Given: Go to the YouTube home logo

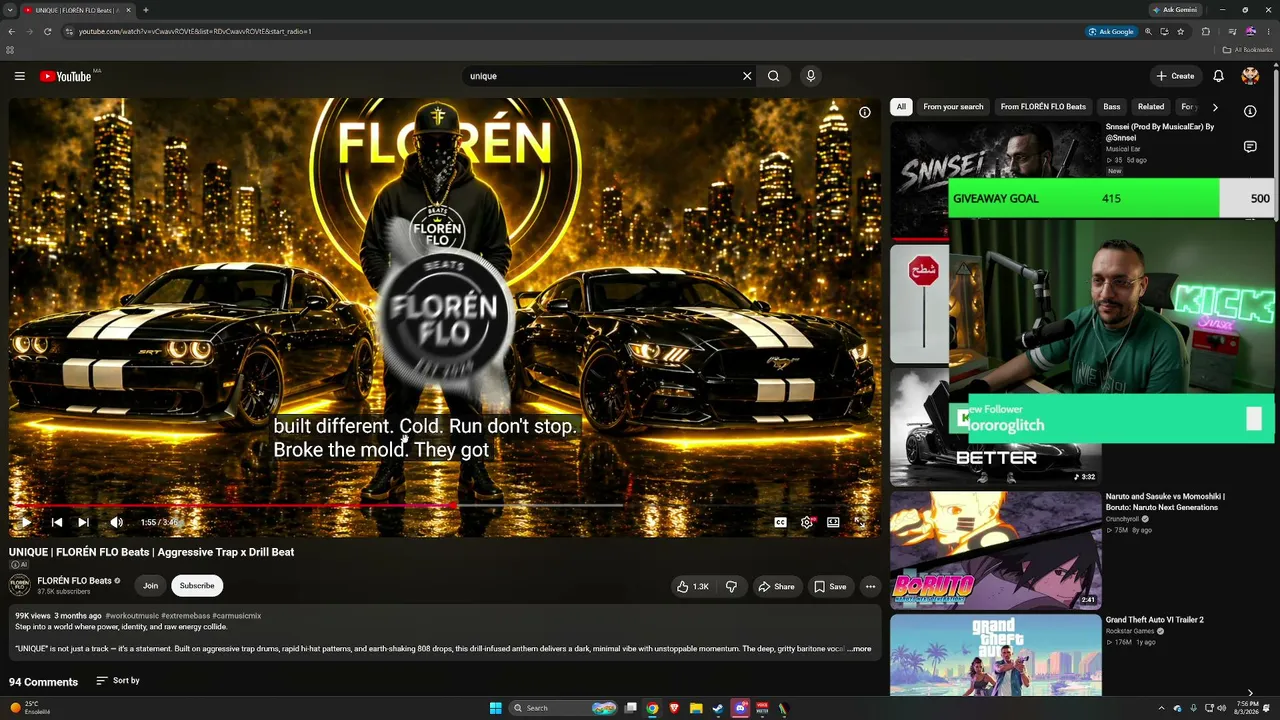Looking at the screenshot, I should coord(66,76).
